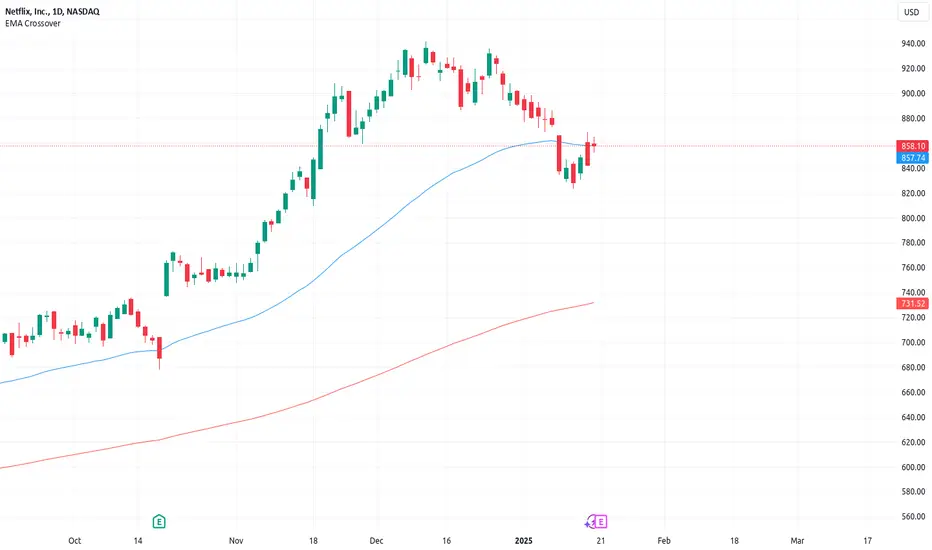Open the USD currency selector
Viewport: 932px width, 550px height.
coord(912,12)
